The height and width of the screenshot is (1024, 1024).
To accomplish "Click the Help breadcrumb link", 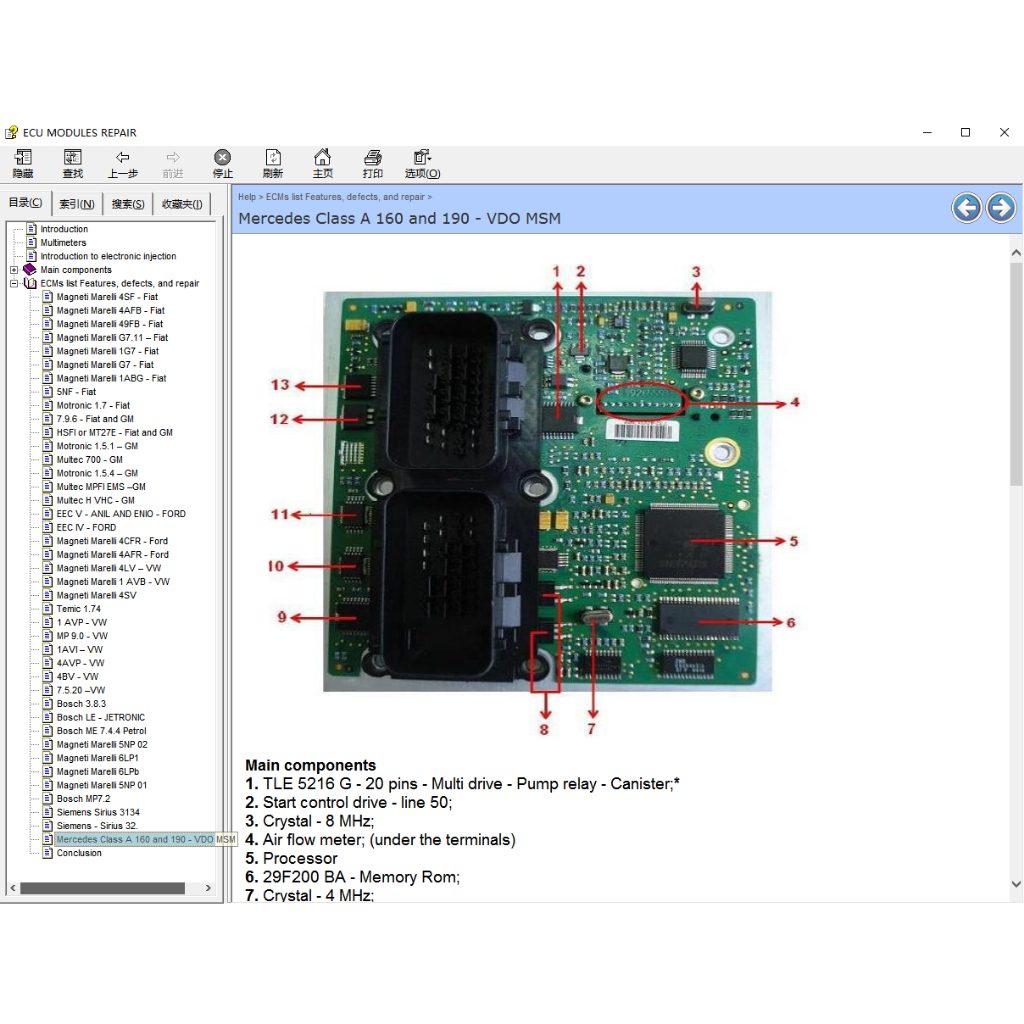I will click(x=246, y=197).
